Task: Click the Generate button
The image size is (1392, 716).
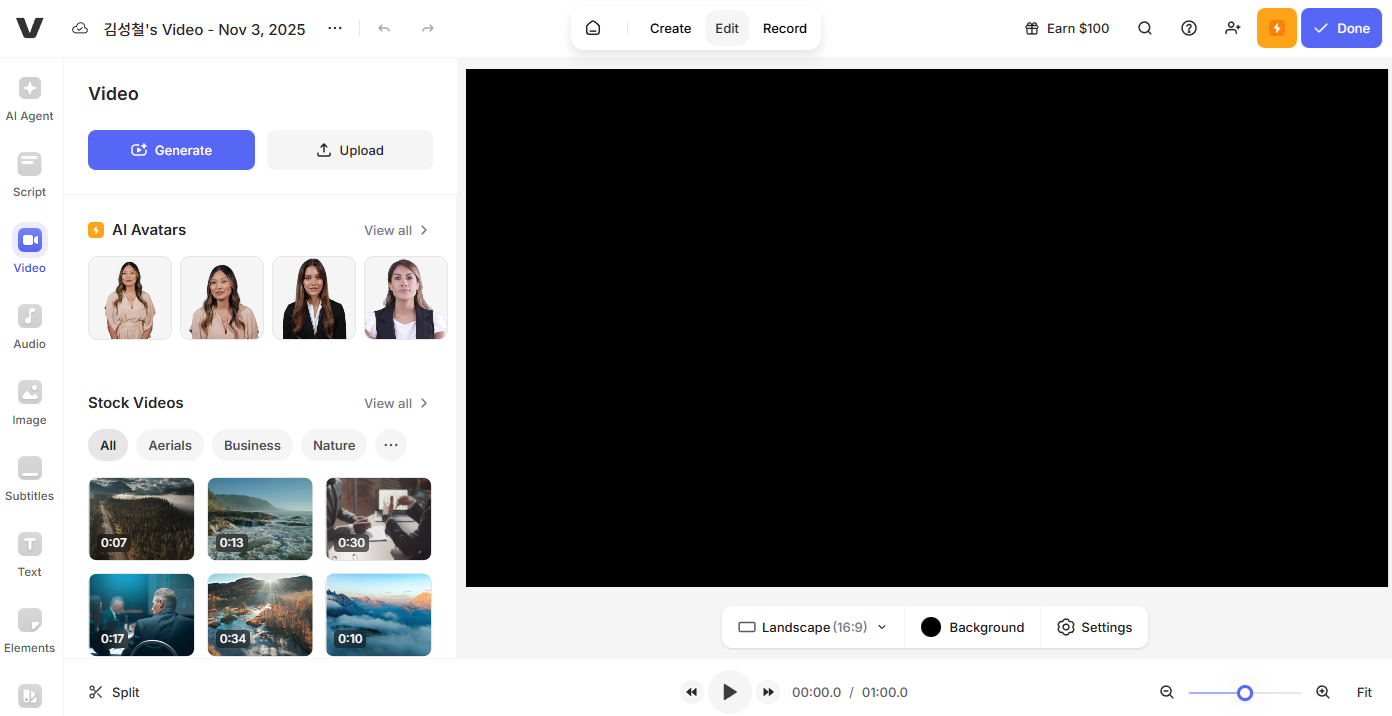Action: (171, 150)
